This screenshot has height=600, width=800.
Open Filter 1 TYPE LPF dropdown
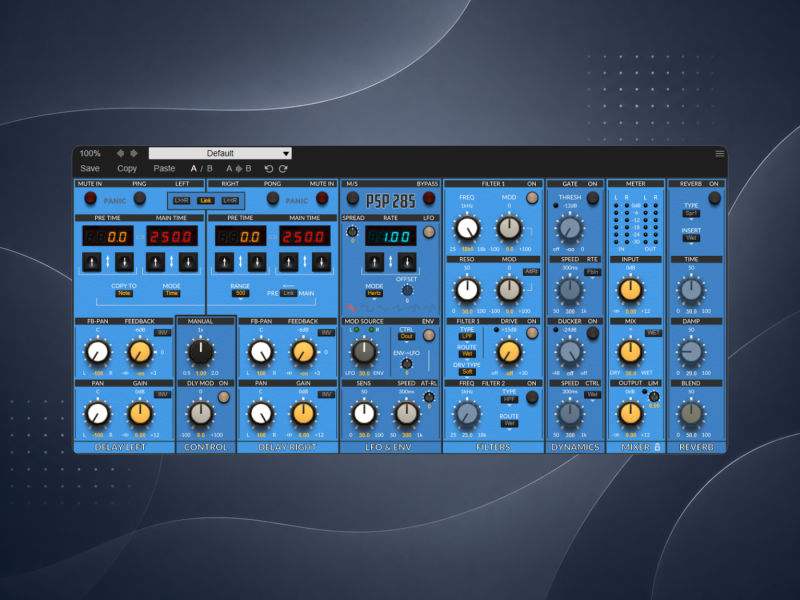(467, 337)
